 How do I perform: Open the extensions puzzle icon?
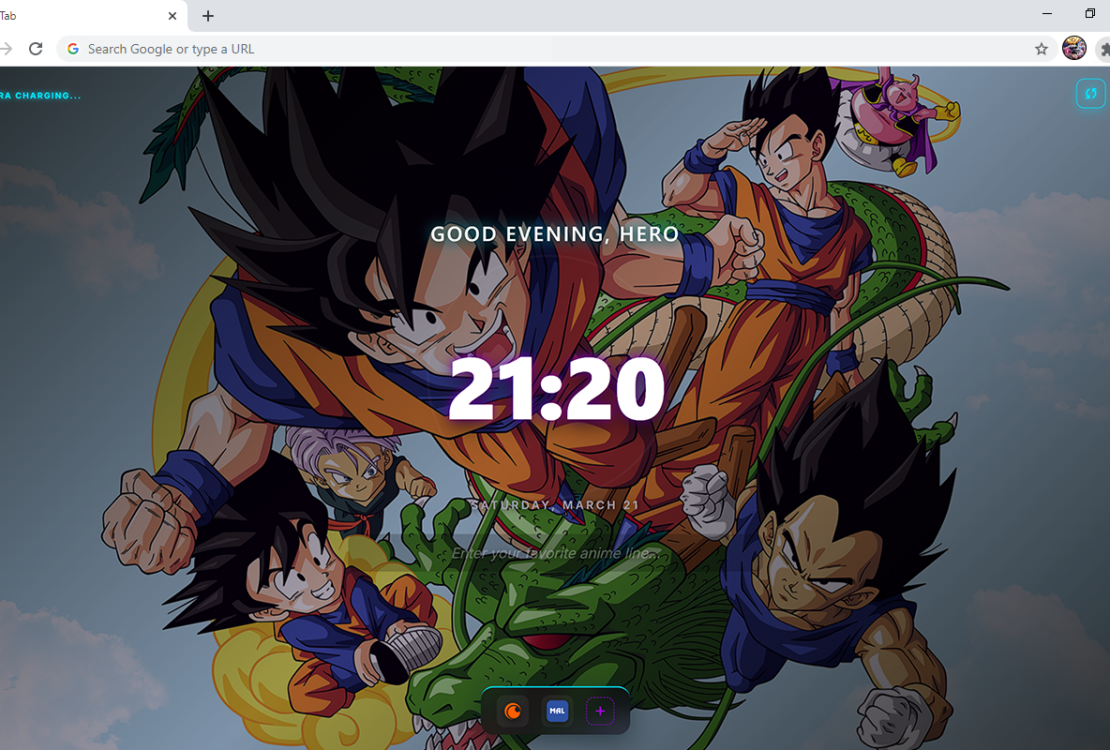tap(1104, 49)
